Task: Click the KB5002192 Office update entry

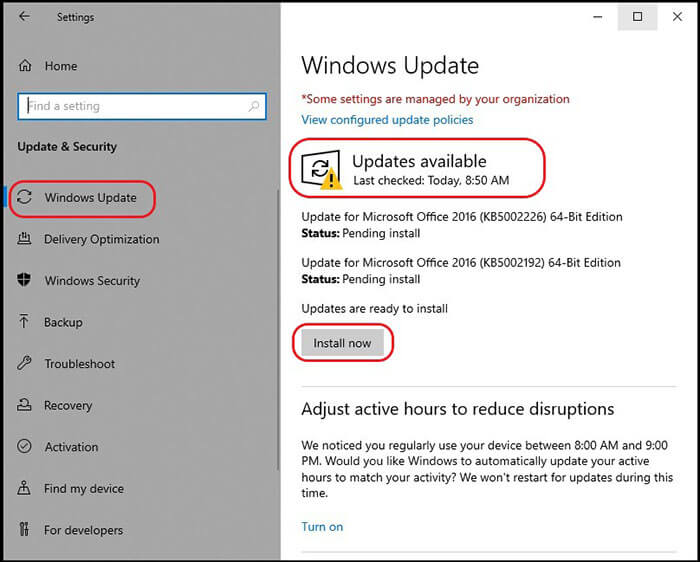Action: [461, 271]
